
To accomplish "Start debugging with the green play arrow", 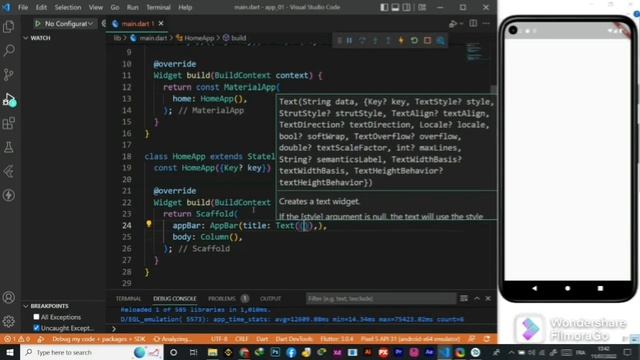I will coord(38,24).
